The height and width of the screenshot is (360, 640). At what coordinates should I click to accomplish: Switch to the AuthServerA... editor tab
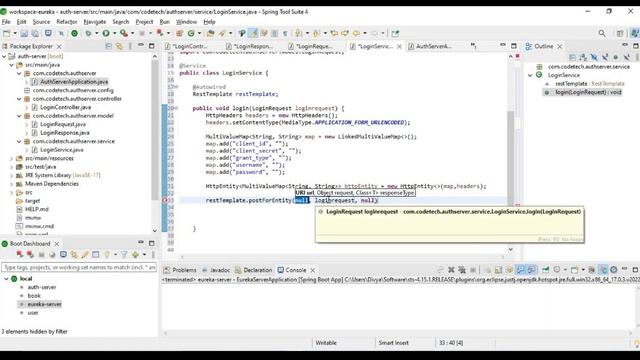[430, 46]
